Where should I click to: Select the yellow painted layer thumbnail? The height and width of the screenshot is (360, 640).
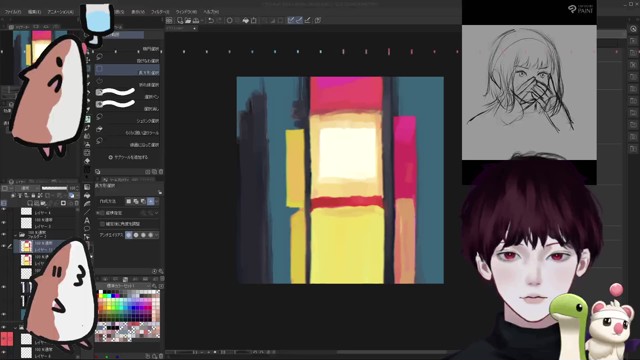[26, 246]
